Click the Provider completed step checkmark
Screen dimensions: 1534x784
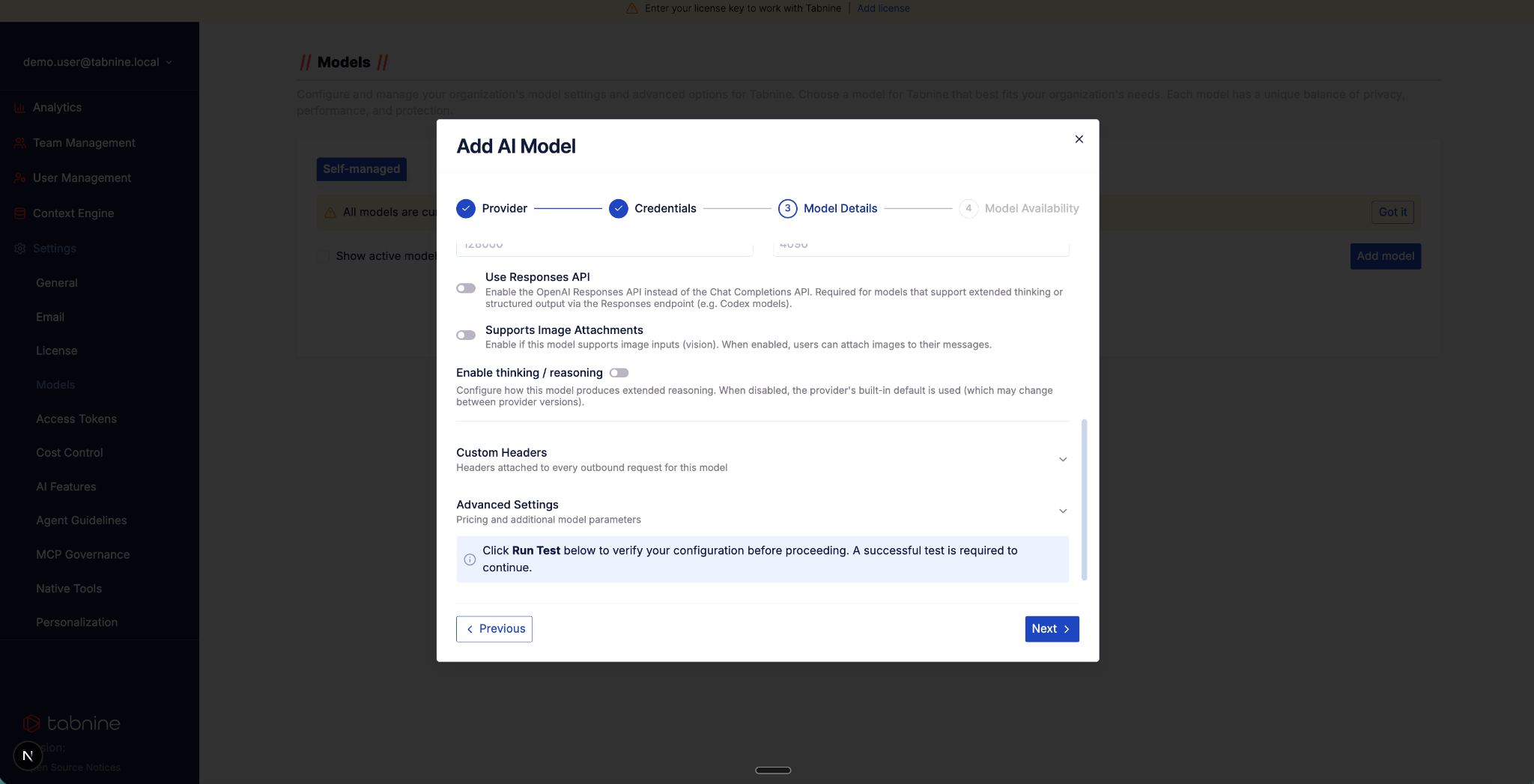466,208
